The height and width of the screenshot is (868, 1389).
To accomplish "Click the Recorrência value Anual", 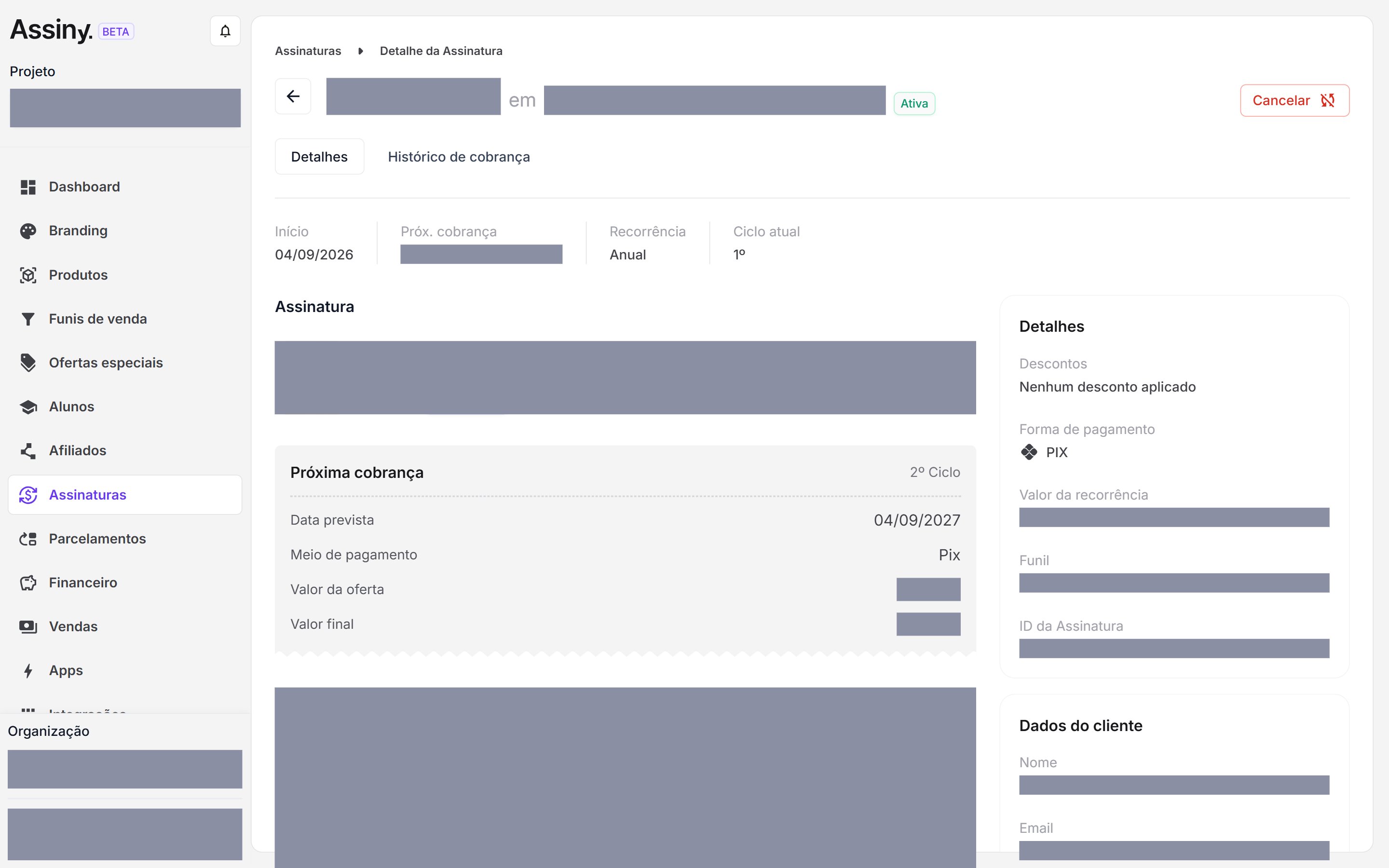I will (x=627, y=255).
